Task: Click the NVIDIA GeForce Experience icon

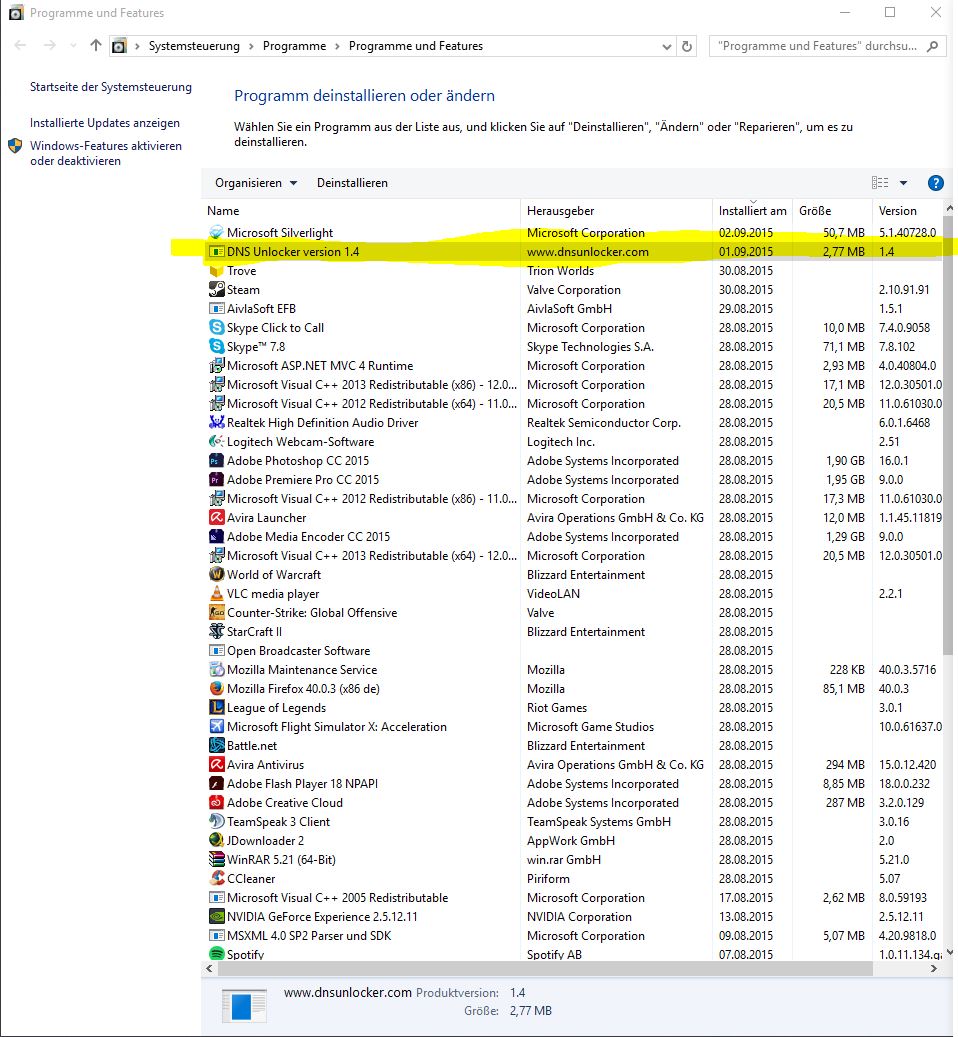Action: pyautogui.click(x=216, y=917)
